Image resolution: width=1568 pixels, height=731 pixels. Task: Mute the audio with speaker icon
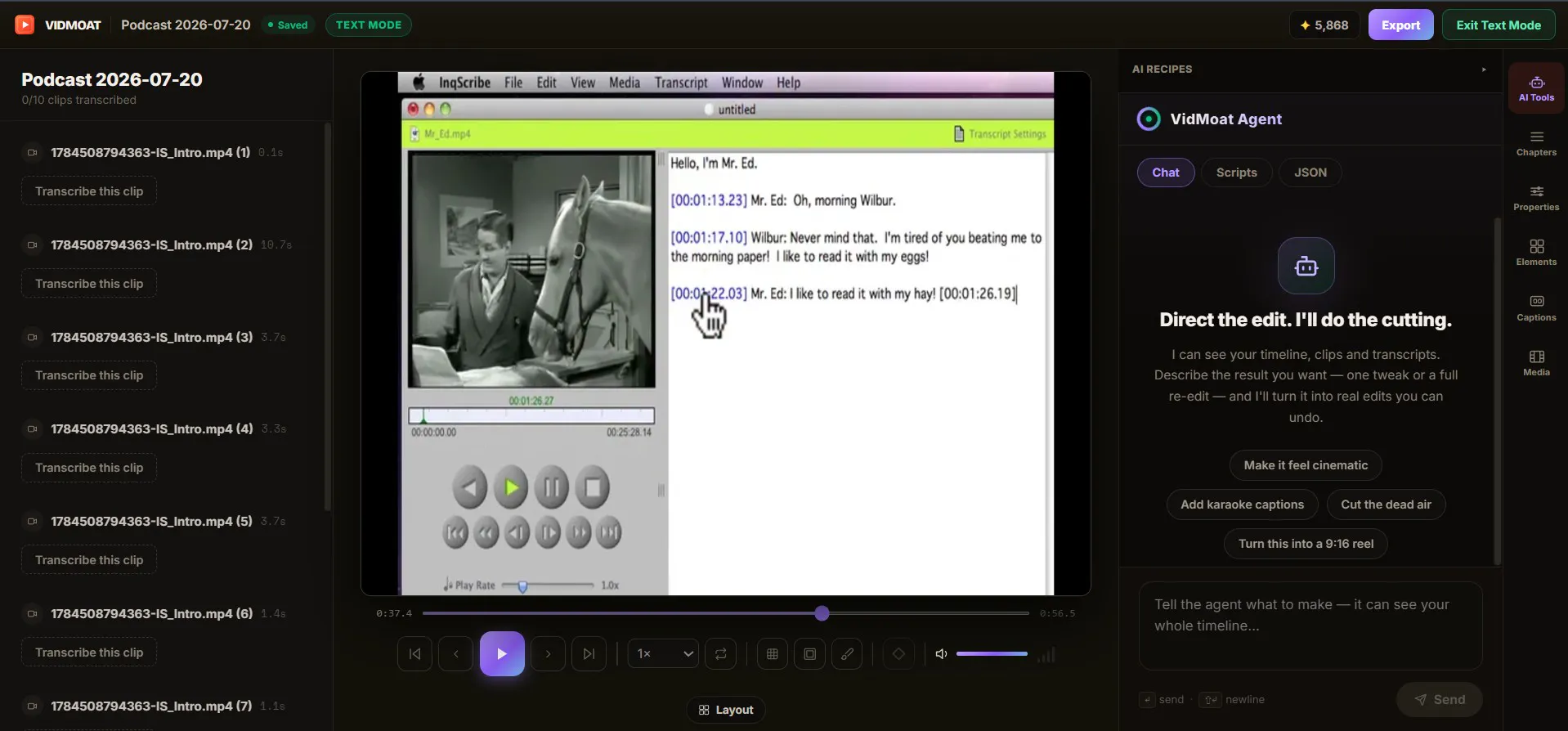click(941, 654)
